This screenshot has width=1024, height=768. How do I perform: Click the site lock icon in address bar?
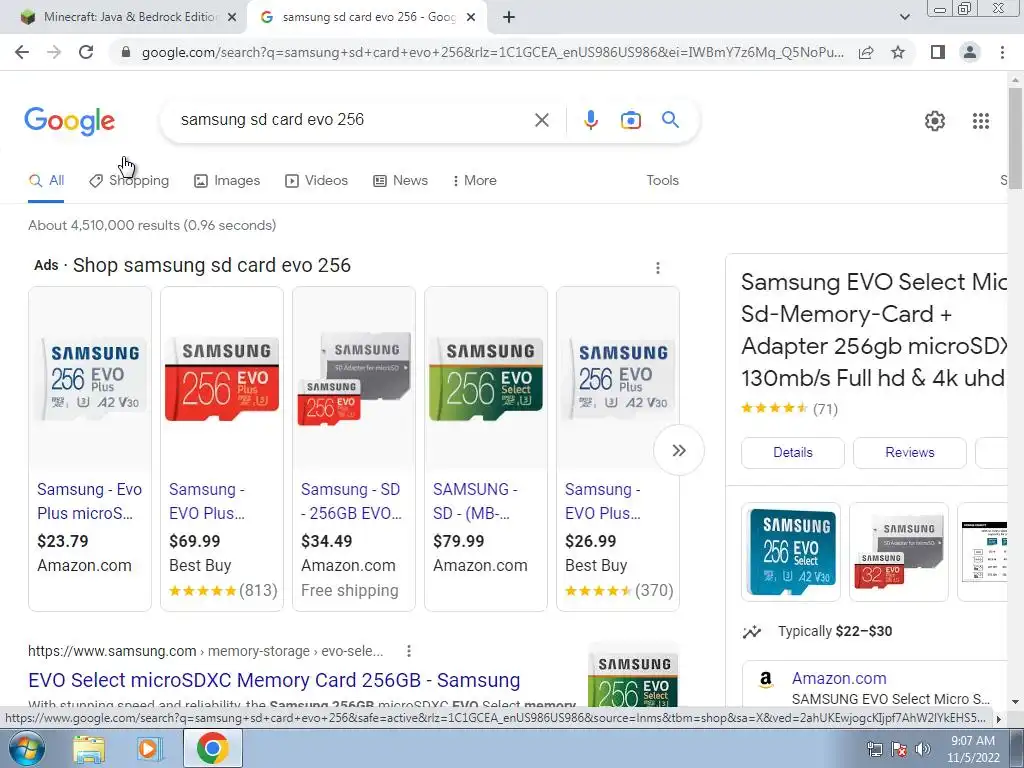(x=126, y=52)
